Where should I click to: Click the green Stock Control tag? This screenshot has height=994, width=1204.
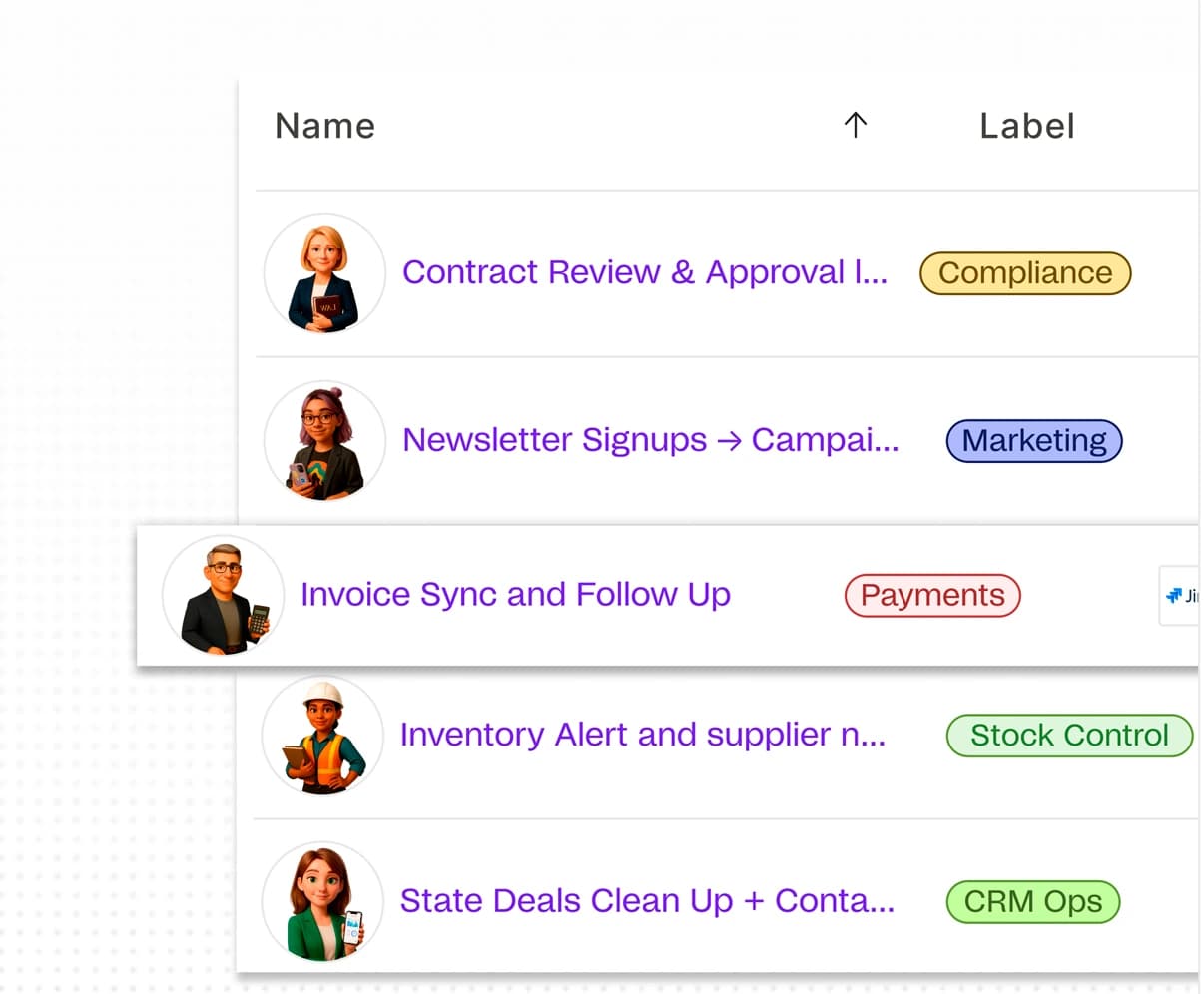coord(1069,736)
